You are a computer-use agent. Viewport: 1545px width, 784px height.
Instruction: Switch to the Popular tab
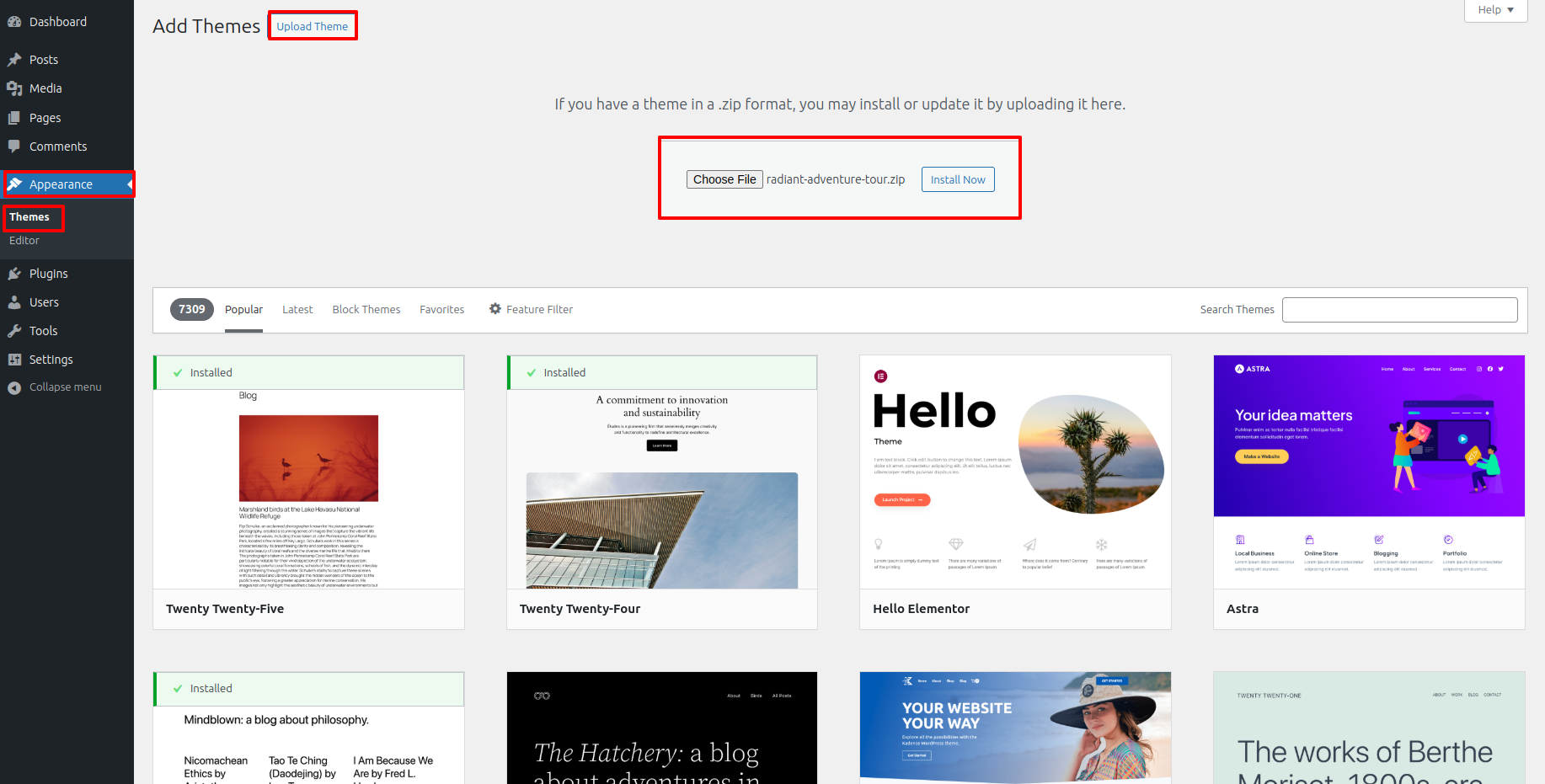(x=243, y=310)
